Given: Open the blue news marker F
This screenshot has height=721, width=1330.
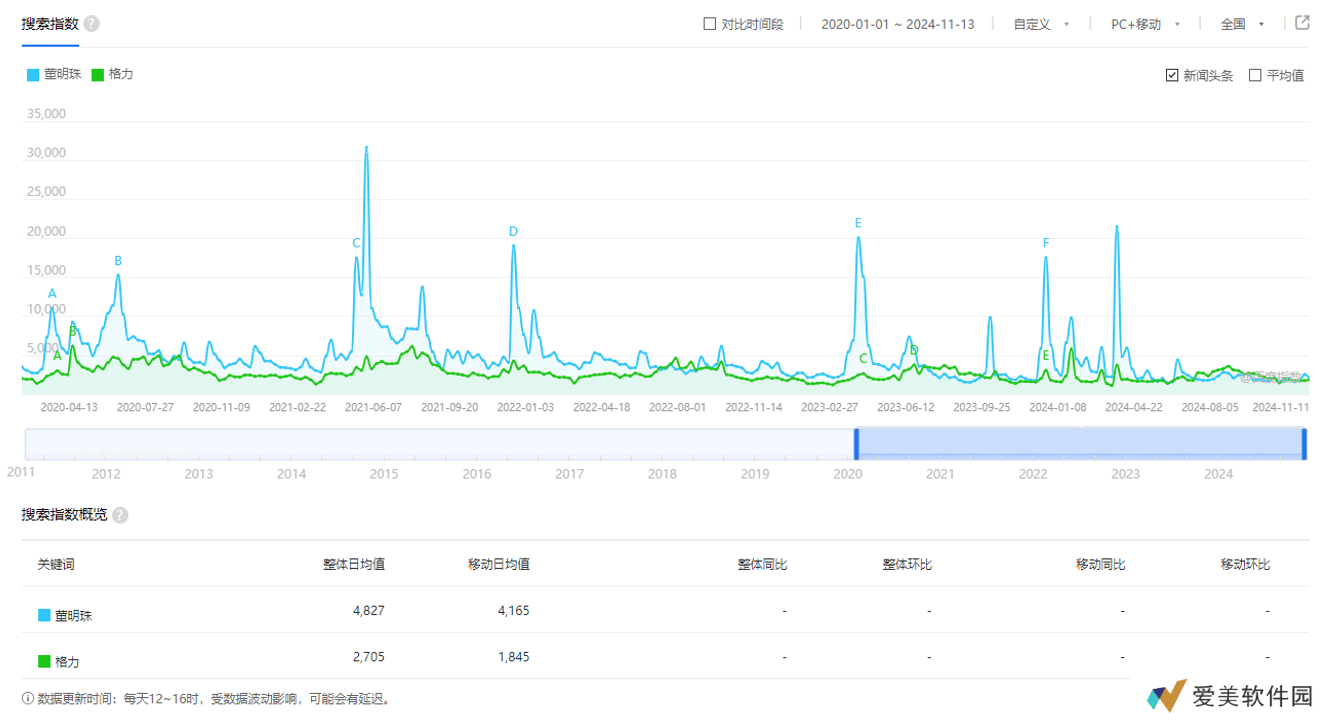Looking at the screenshot, I should pos(1046,243).
